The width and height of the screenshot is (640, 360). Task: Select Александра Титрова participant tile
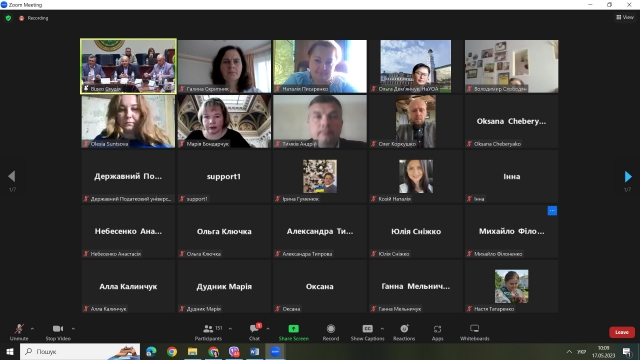[x=320, y=231]
